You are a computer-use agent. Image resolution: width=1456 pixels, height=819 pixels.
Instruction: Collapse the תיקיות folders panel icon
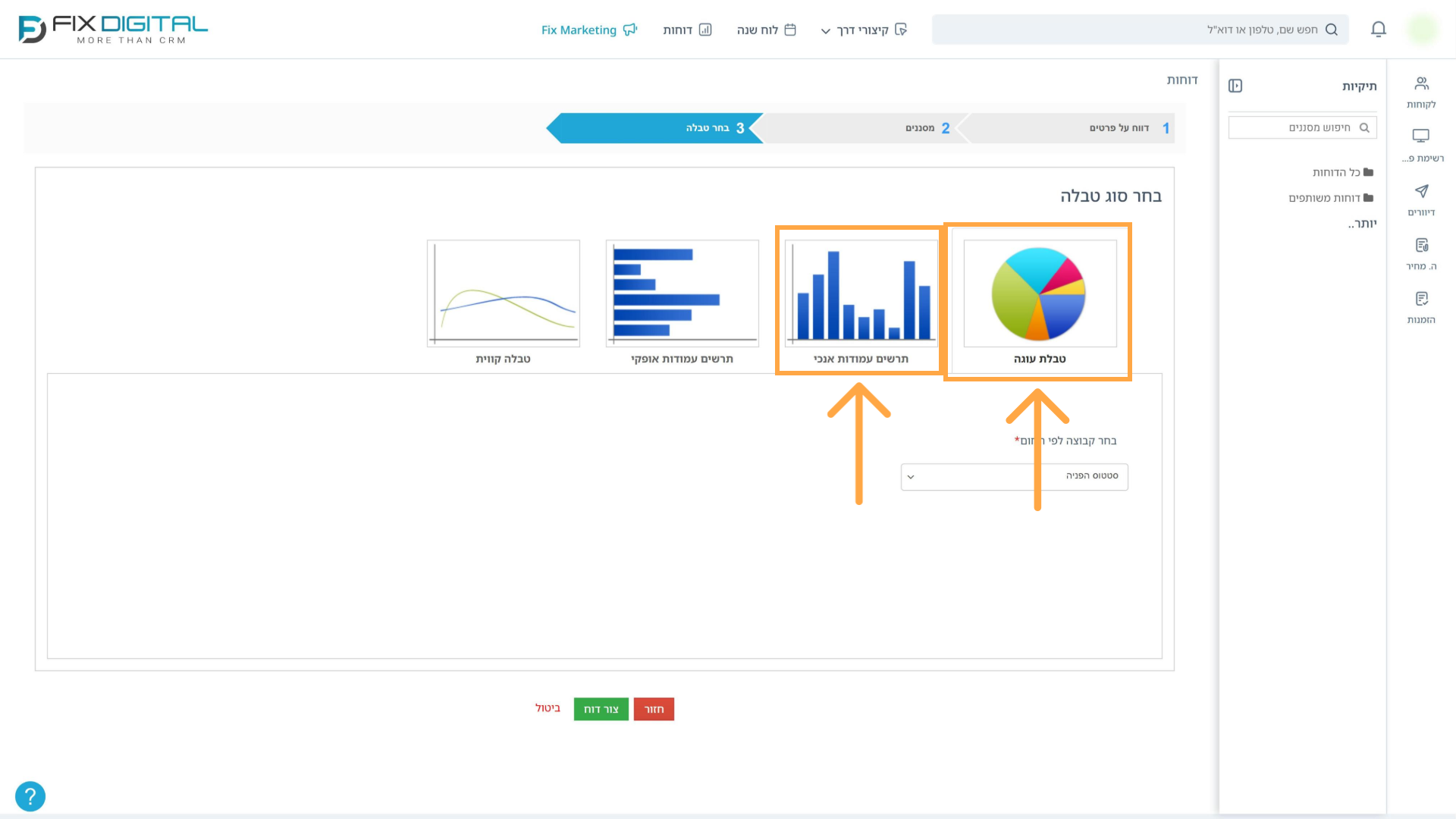click(1235, 86)
